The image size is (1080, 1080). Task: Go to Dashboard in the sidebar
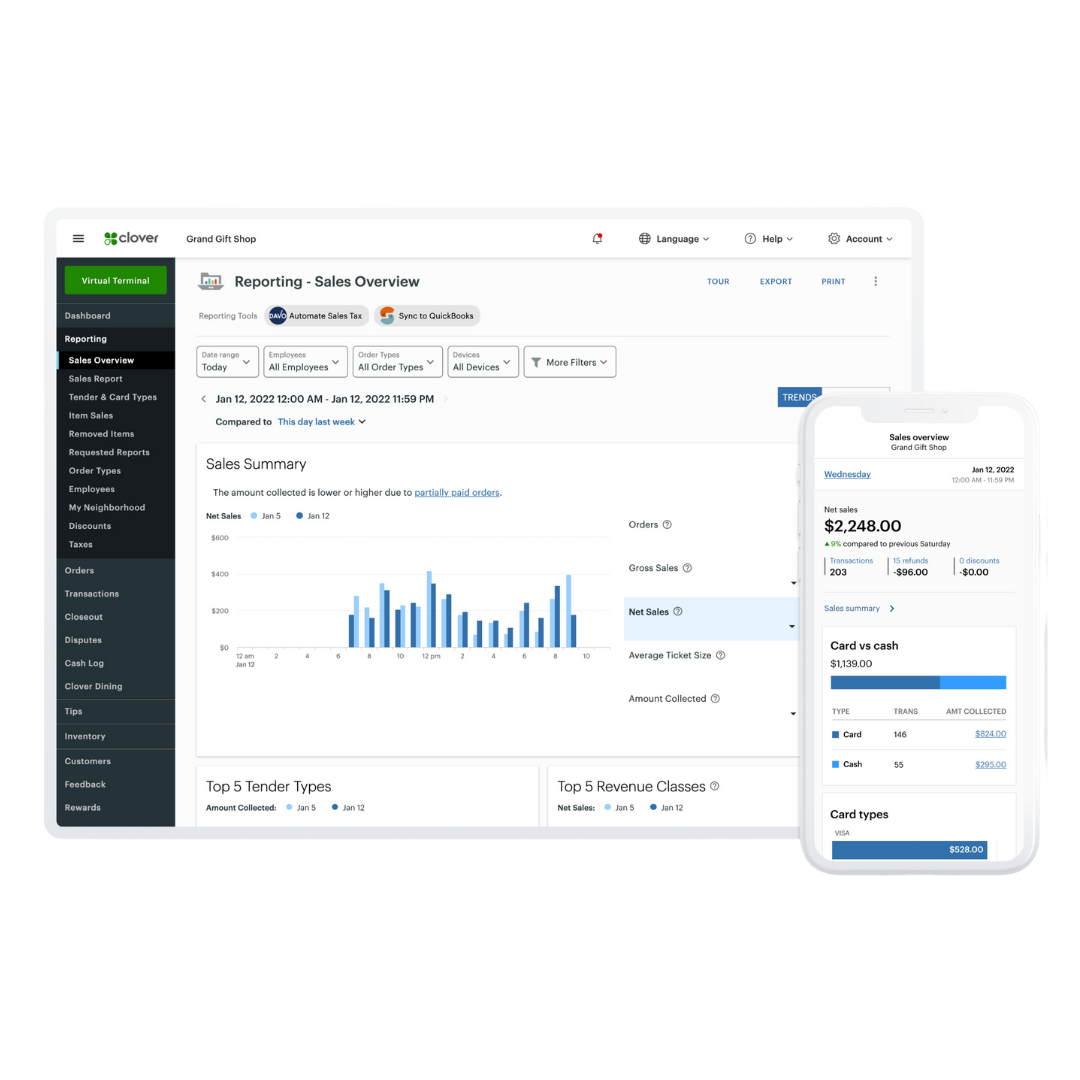click(x=87, y=315)
